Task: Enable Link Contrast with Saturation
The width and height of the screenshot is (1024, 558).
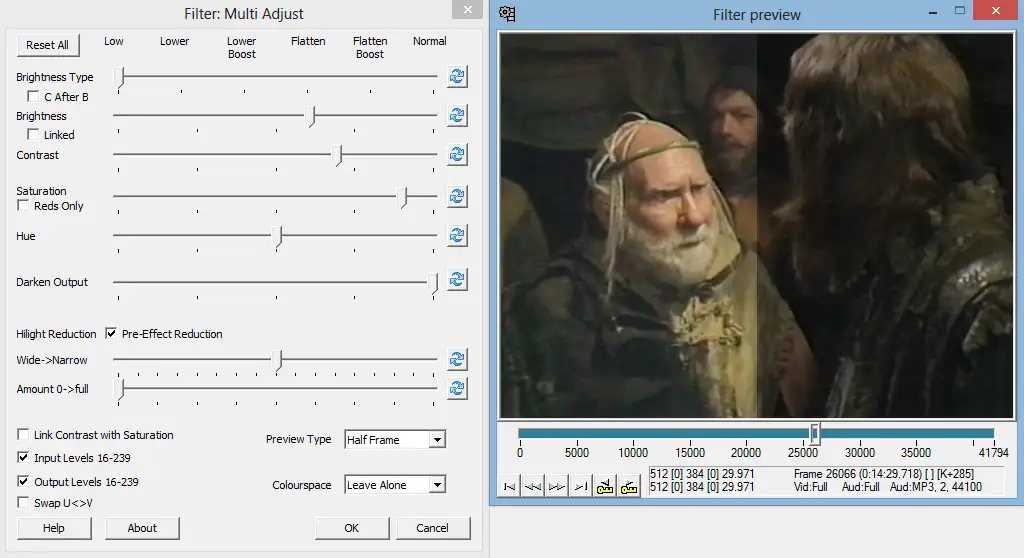Action: 23,435
